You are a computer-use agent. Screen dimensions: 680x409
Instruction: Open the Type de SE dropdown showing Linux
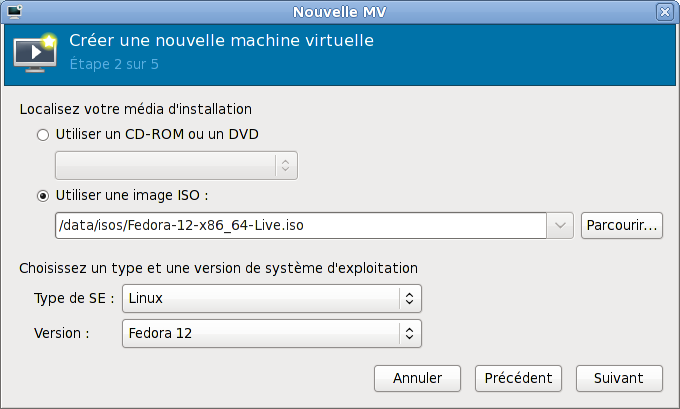(271, 298)
